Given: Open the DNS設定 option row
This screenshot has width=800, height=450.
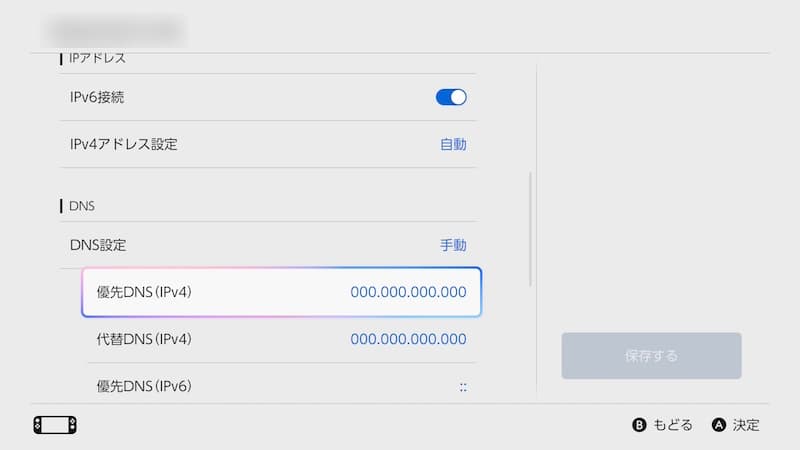Looking at the screenshot, I should [98, 245].
